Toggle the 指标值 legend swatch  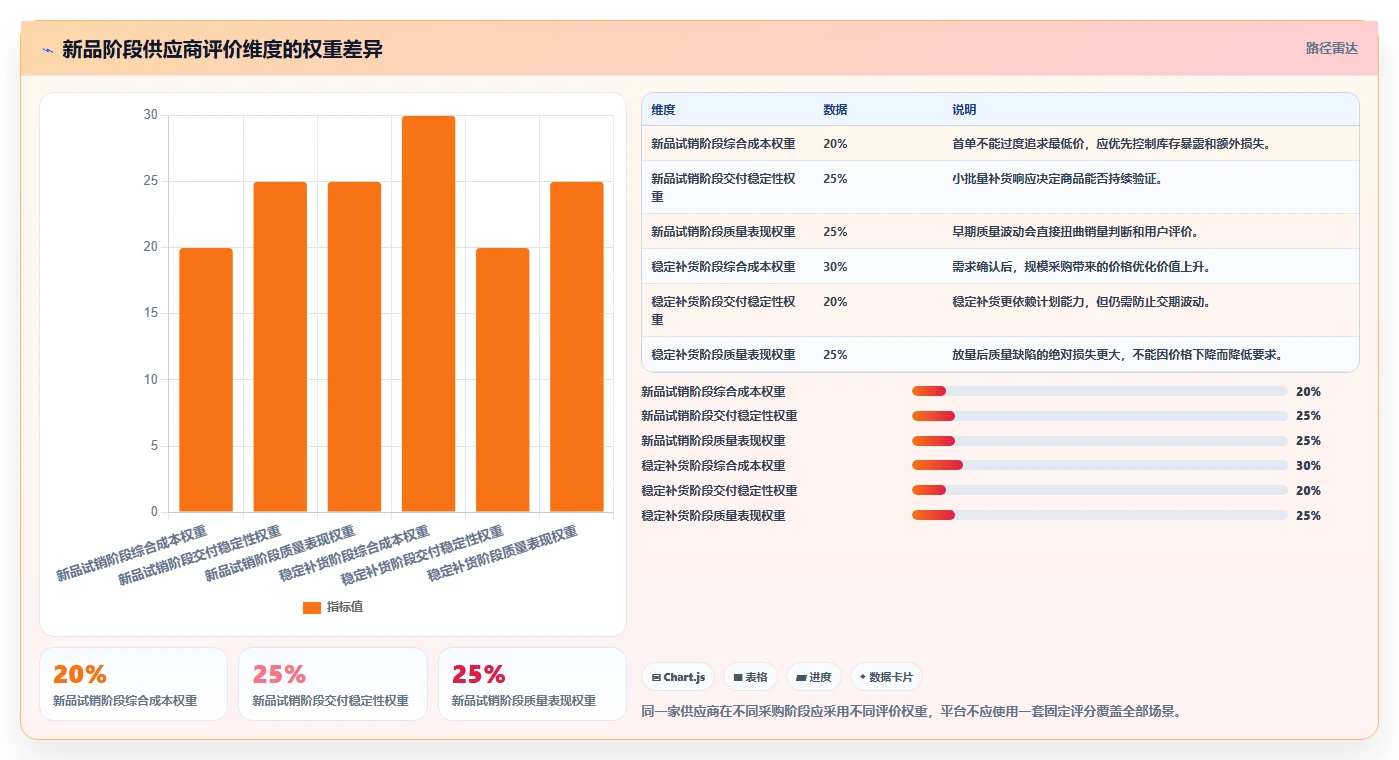tap(312, 607)
